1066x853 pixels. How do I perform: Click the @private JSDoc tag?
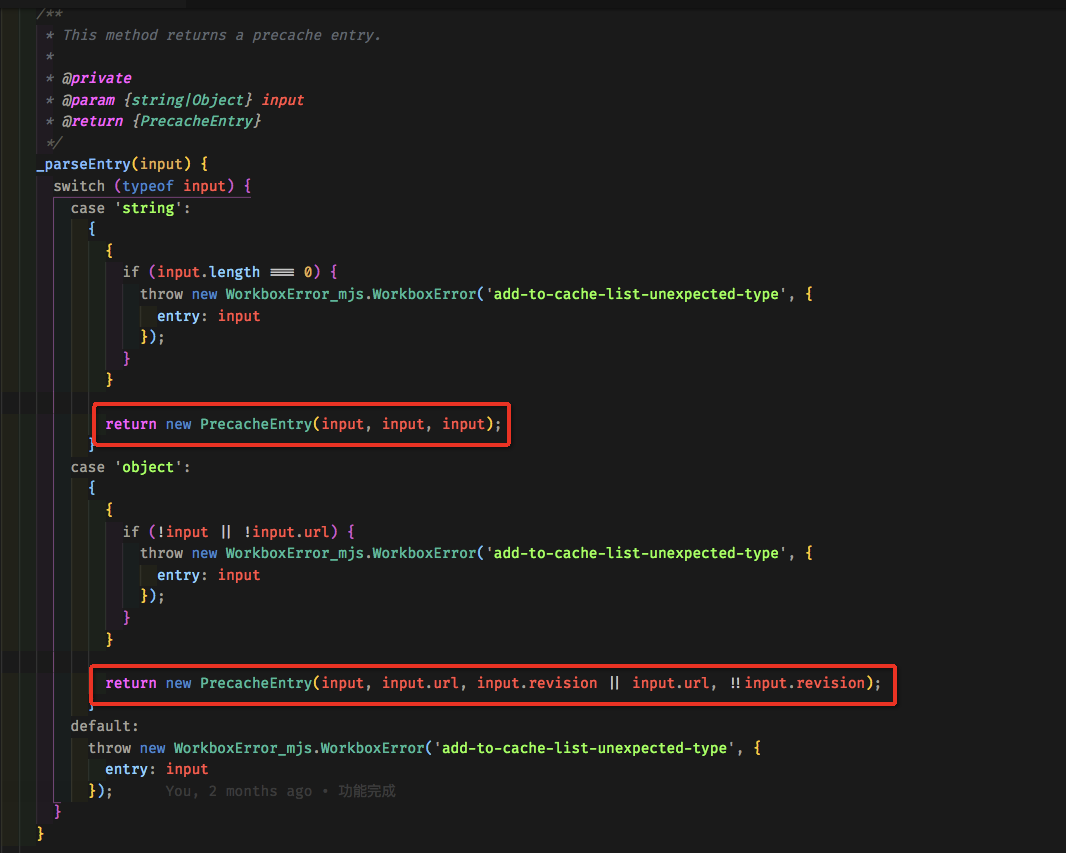97,78
